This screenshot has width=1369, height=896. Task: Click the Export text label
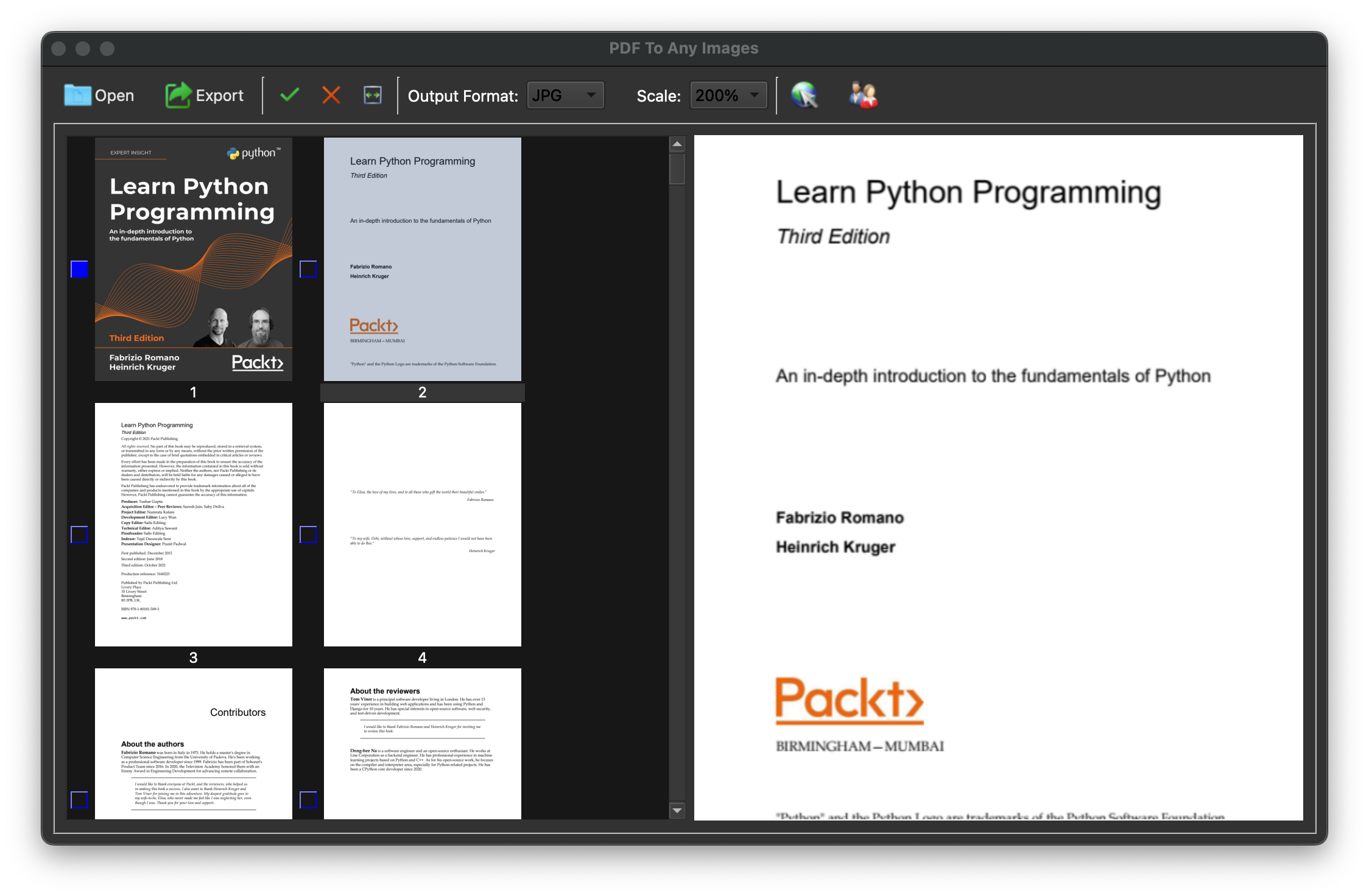219,96
